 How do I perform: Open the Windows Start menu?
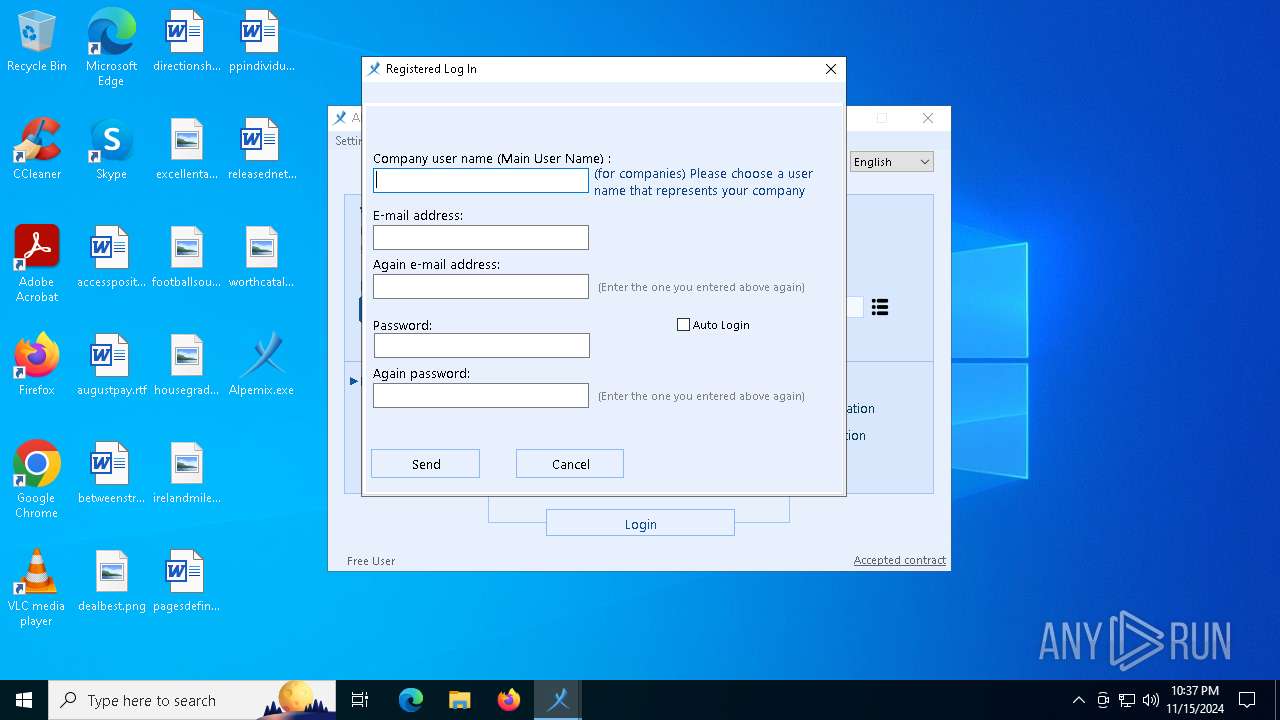(24, 700)
